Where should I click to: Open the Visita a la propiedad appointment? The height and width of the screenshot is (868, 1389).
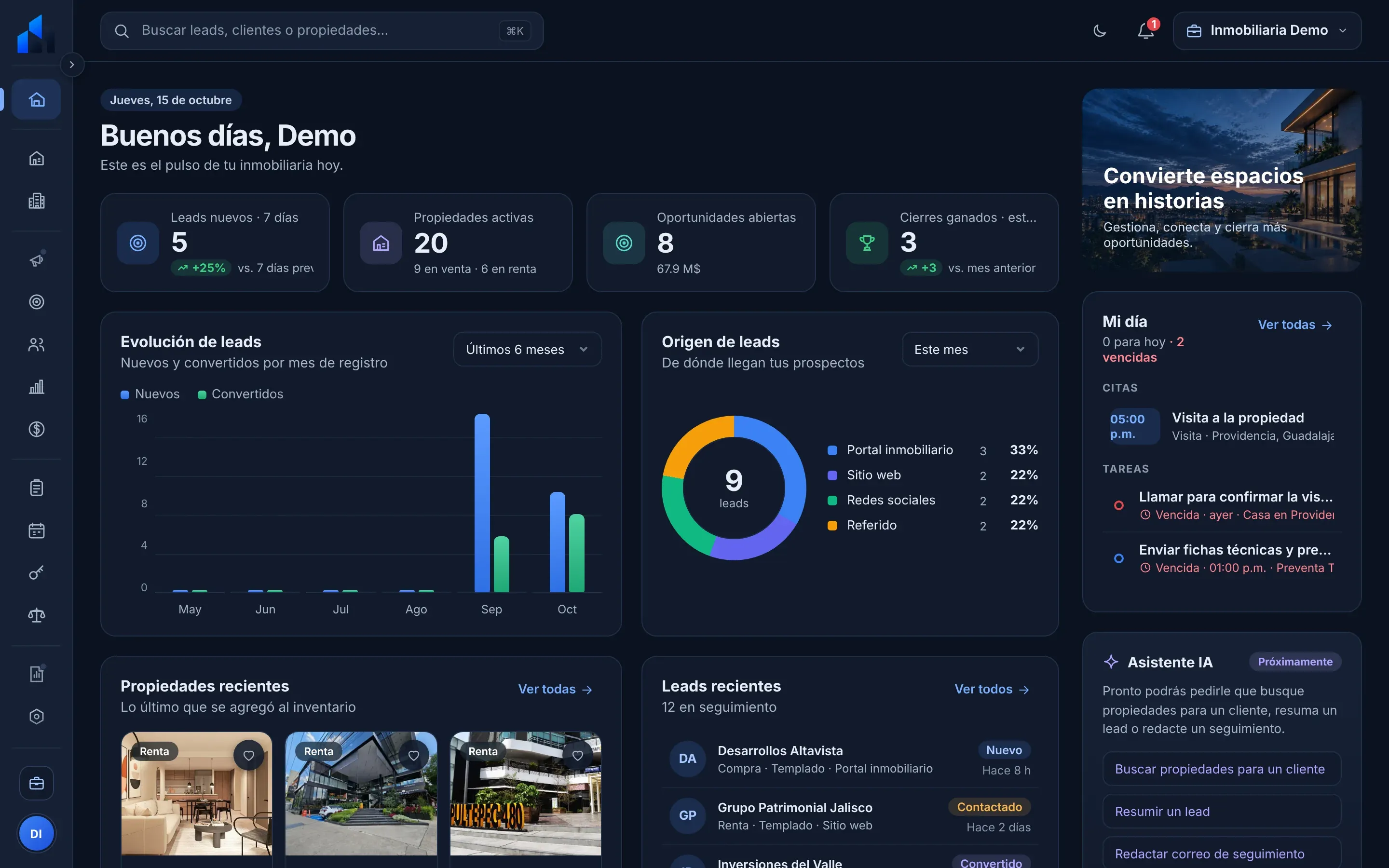pos(1221,426)
